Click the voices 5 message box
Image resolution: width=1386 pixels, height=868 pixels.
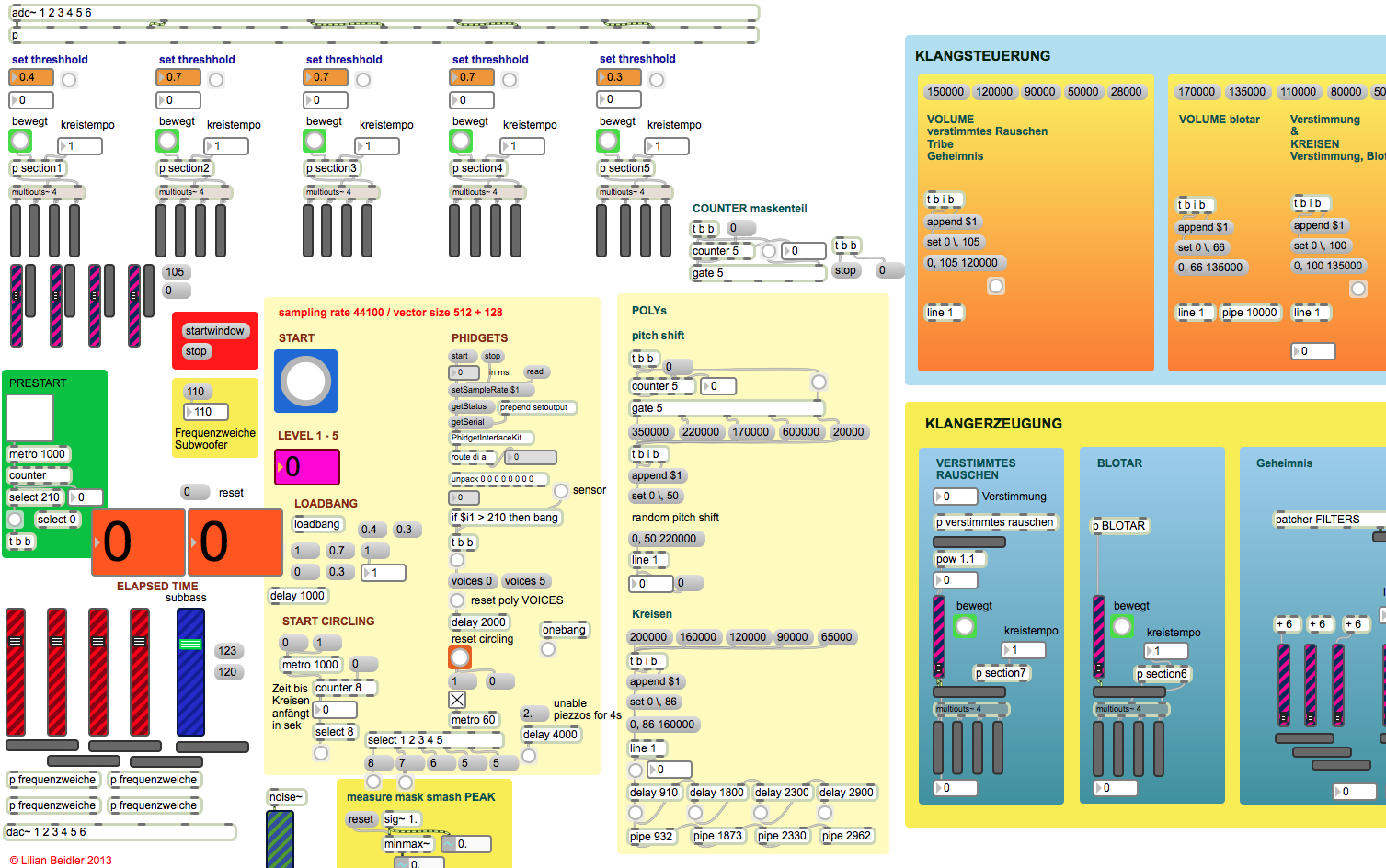point(525,581)
